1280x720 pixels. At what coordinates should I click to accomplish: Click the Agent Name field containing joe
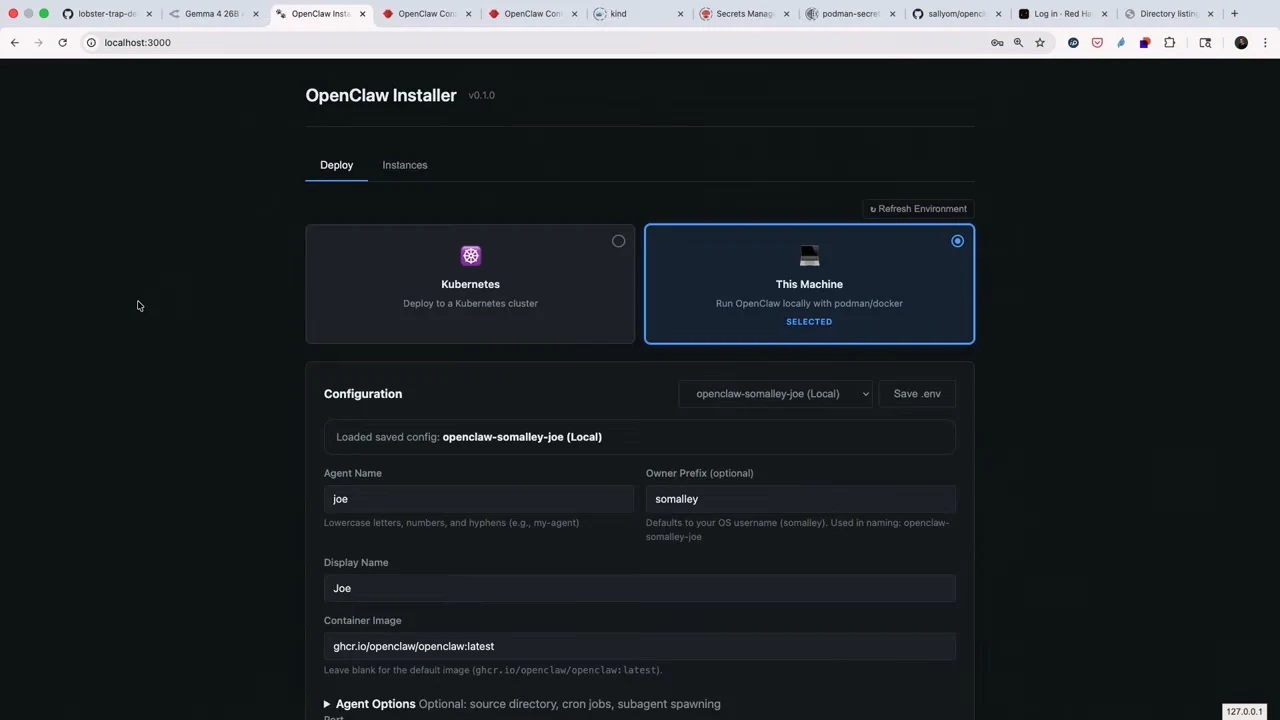coord(478,499)
